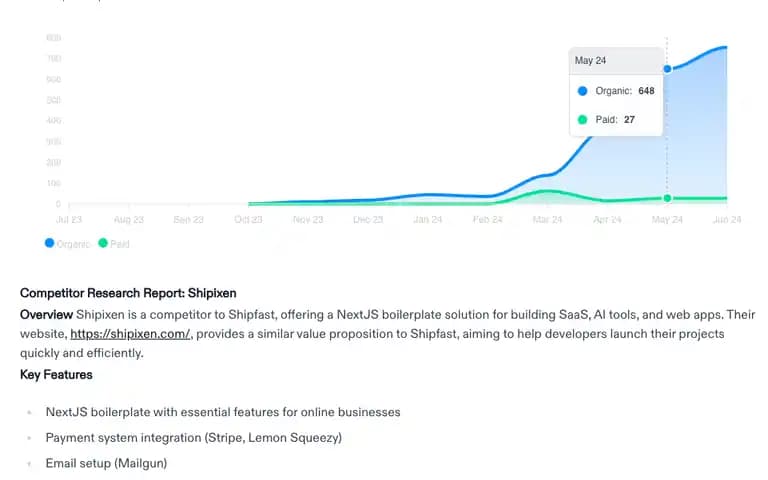This screenshot has width=768, height=480.
Task: Click the Jul 23 axis label
Action: click(x=69, y=219)
